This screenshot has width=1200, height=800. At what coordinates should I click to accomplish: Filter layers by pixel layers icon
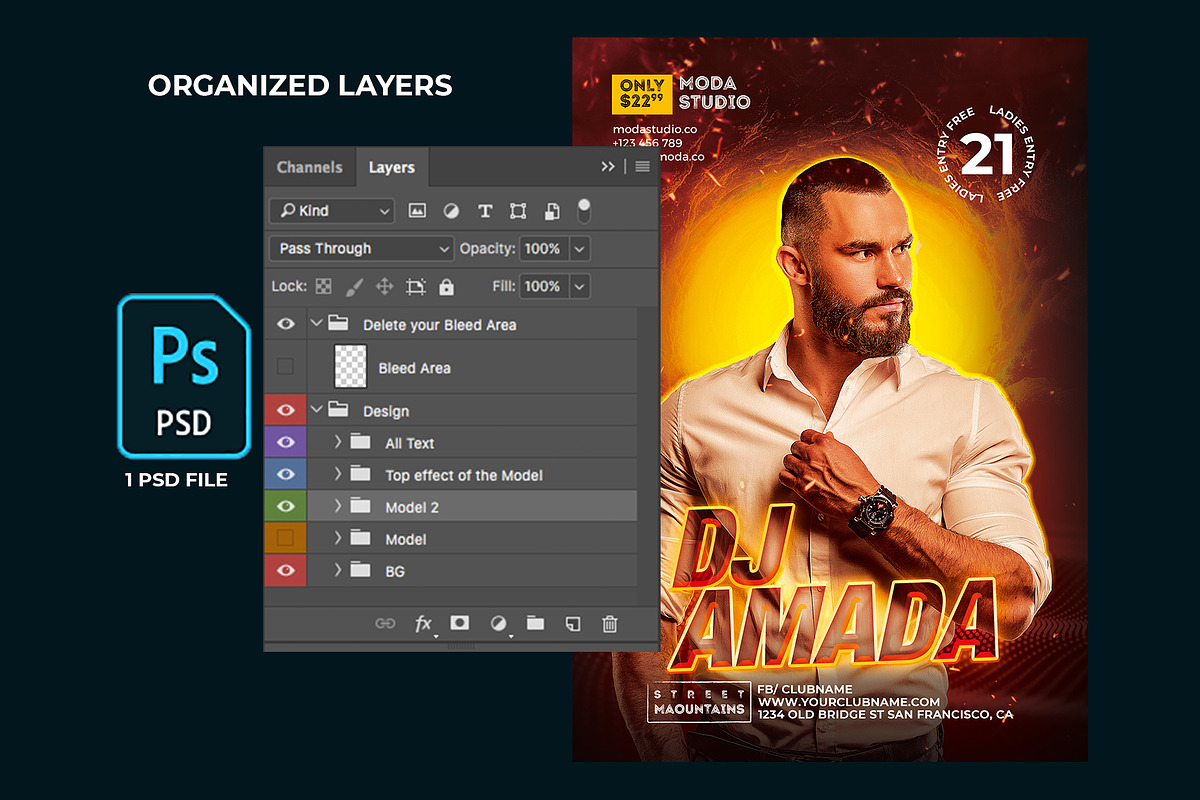pos(418,211)
